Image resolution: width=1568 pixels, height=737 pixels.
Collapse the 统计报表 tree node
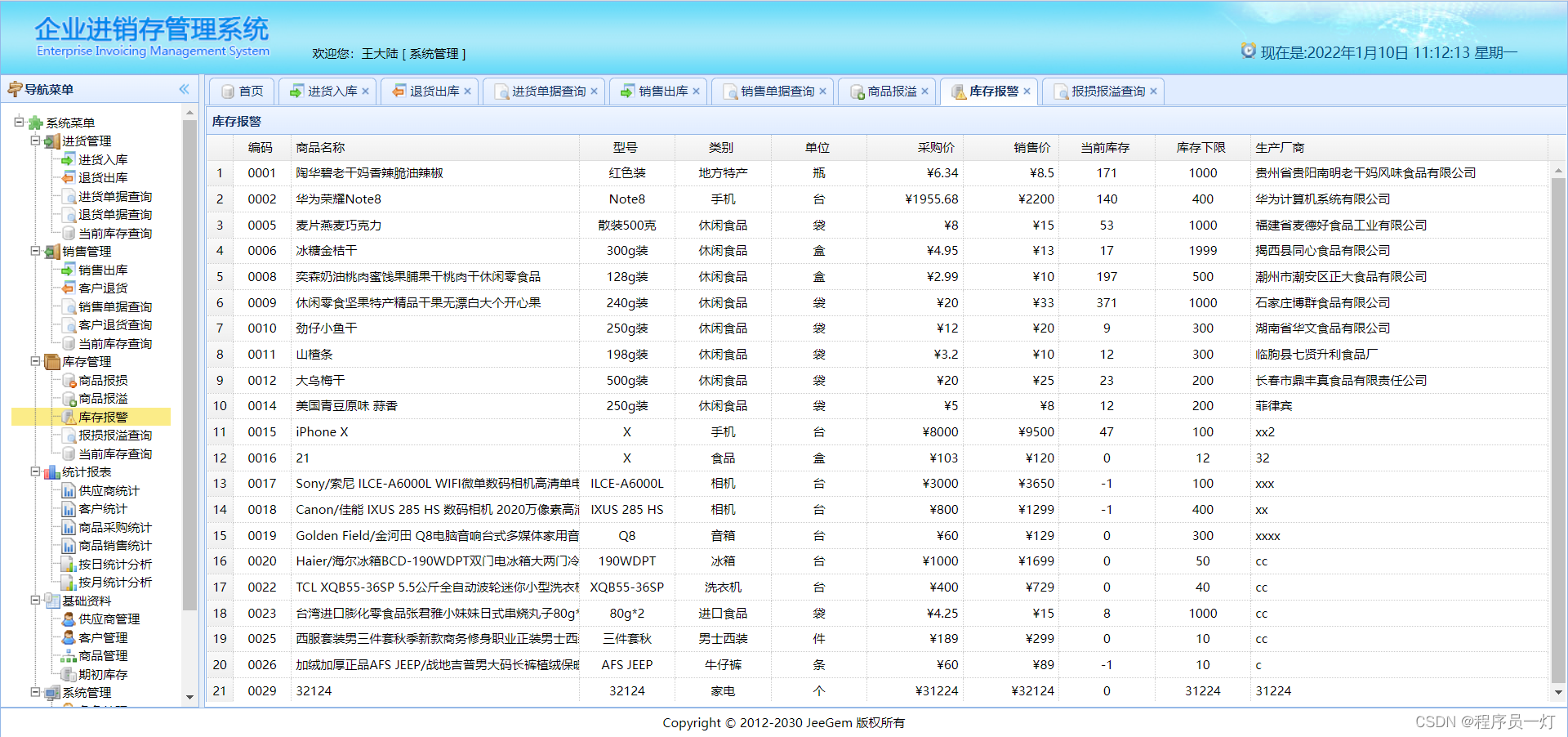click(x=35, y=471)
